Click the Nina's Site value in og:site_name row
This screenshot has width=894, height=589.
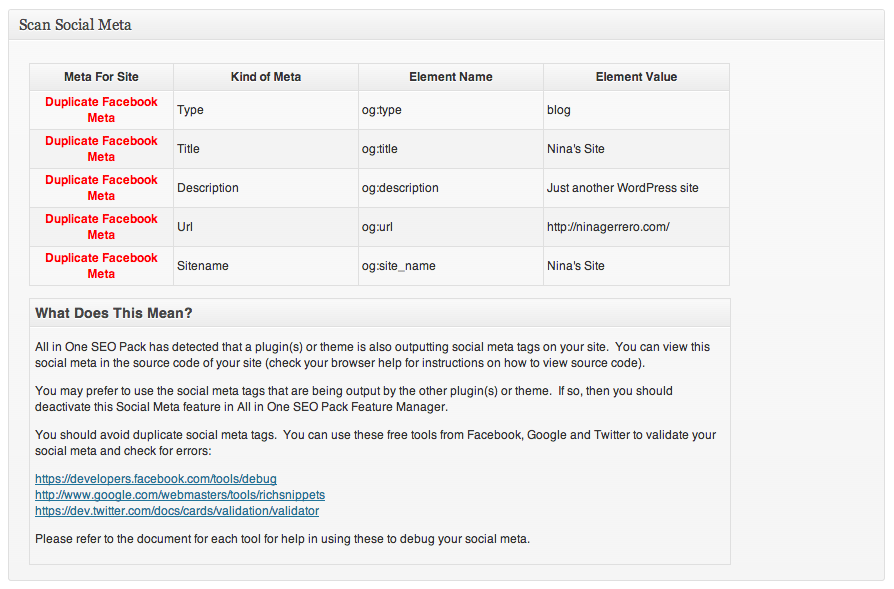[x=636, y=266]
